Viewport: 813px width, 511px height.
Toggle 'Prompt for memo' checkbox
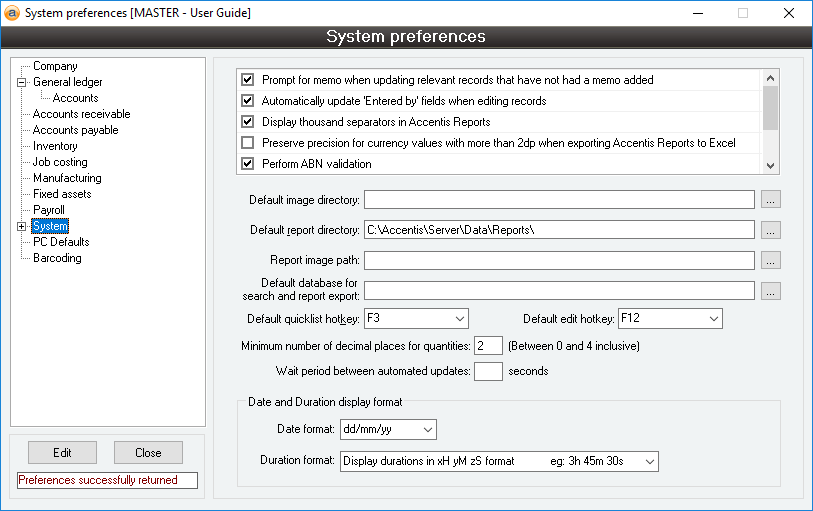coord(248,79)
